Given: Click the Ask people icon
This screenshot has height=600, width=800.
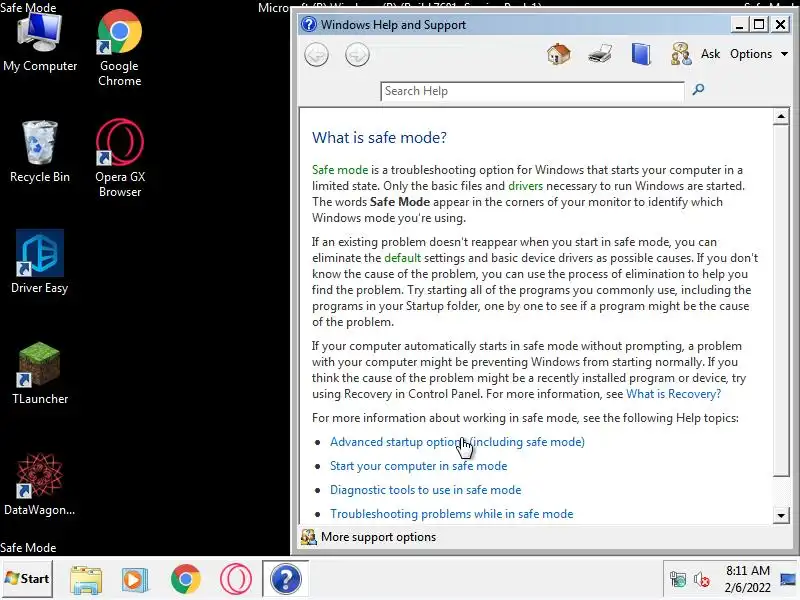Looking at the screenshot, I should point(681,54).
